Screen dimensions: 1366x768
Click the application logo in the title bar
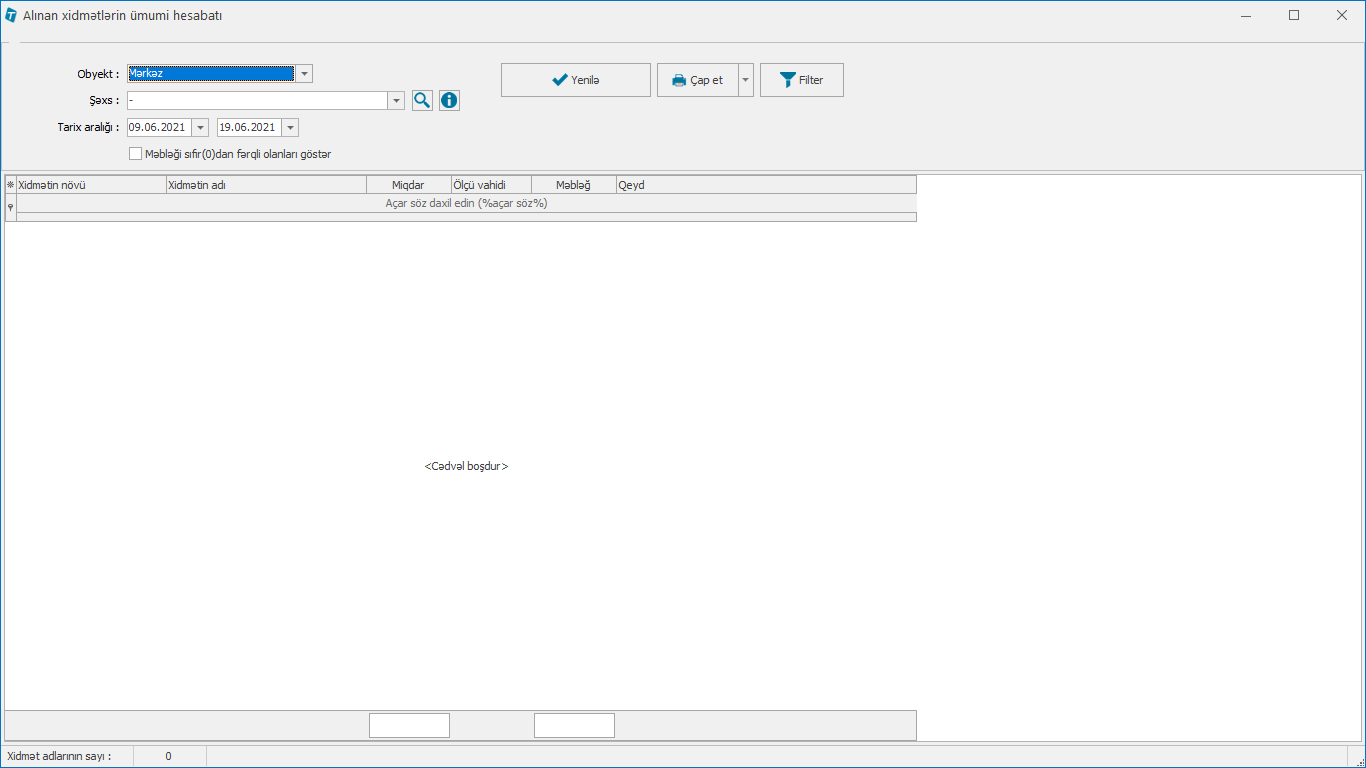click(11, 16)
